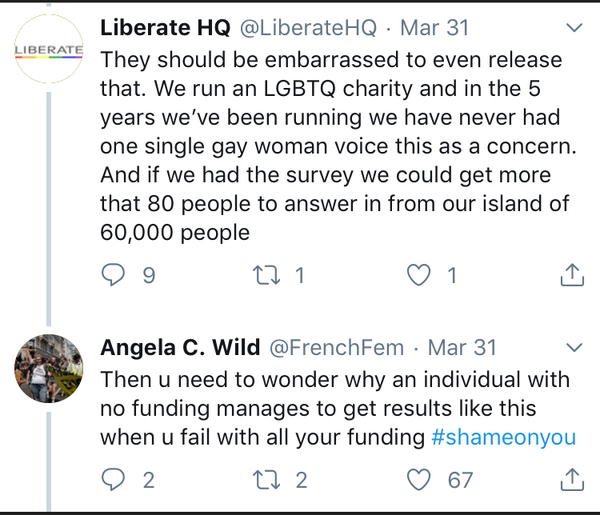Open Liberate HQ tweet body text
This screenshot has width=600, height=515.
point(330,146)
